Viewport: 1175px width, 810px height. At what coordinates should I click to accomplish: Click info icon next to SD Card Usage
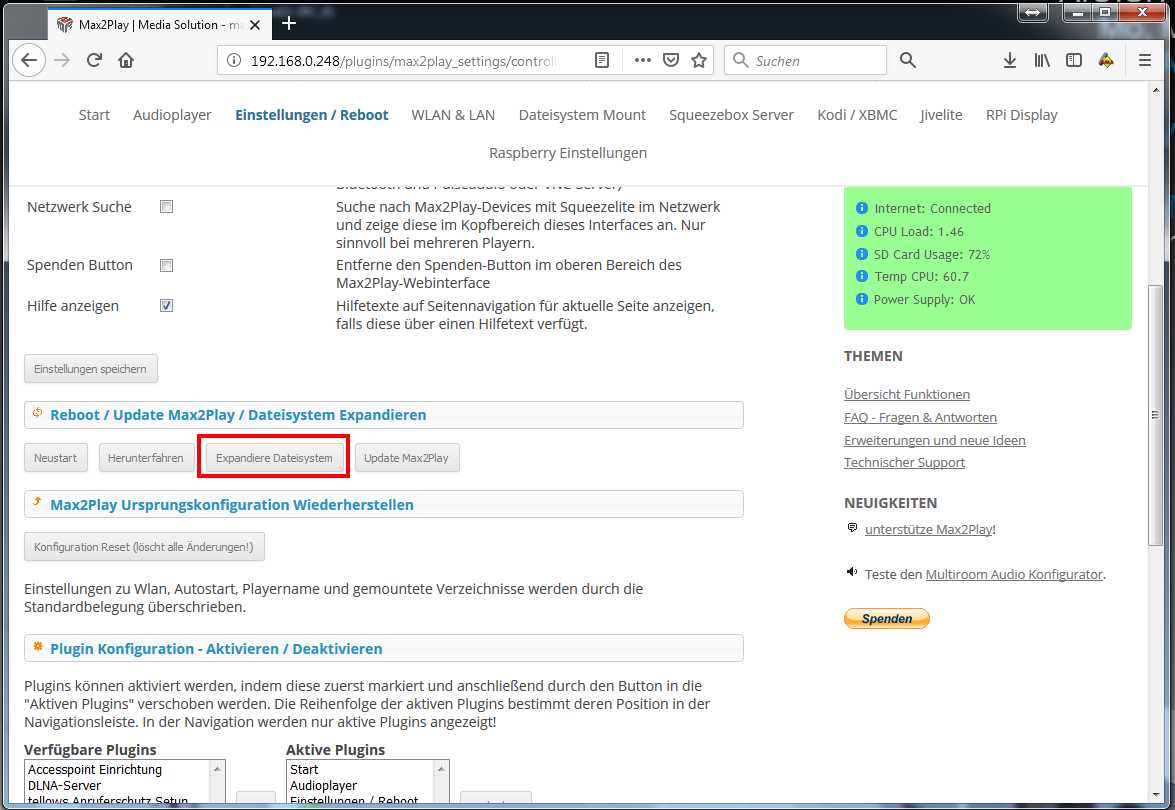tap(862, 254)
